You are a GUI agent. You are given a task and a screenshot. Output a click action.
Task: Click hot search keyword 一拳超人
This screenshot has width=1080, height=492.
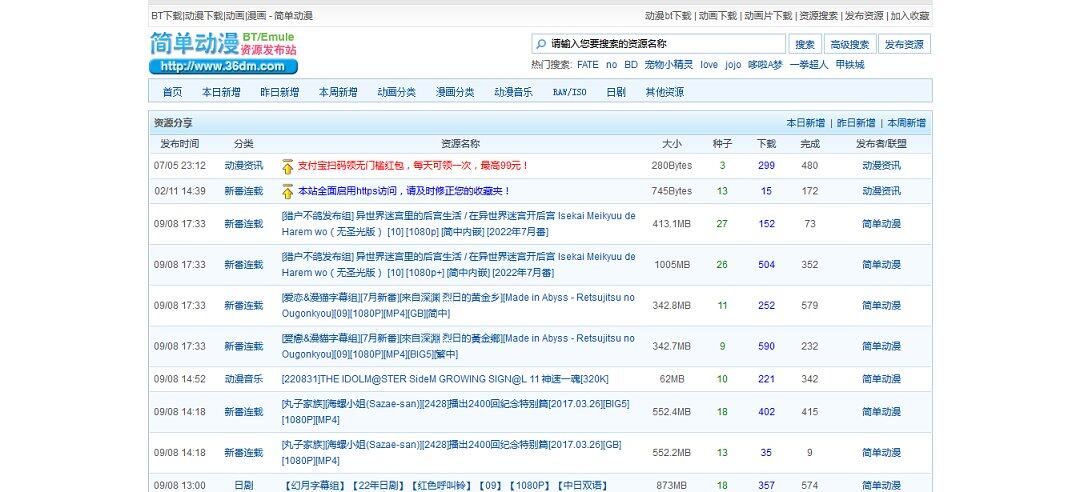[809, 65]
